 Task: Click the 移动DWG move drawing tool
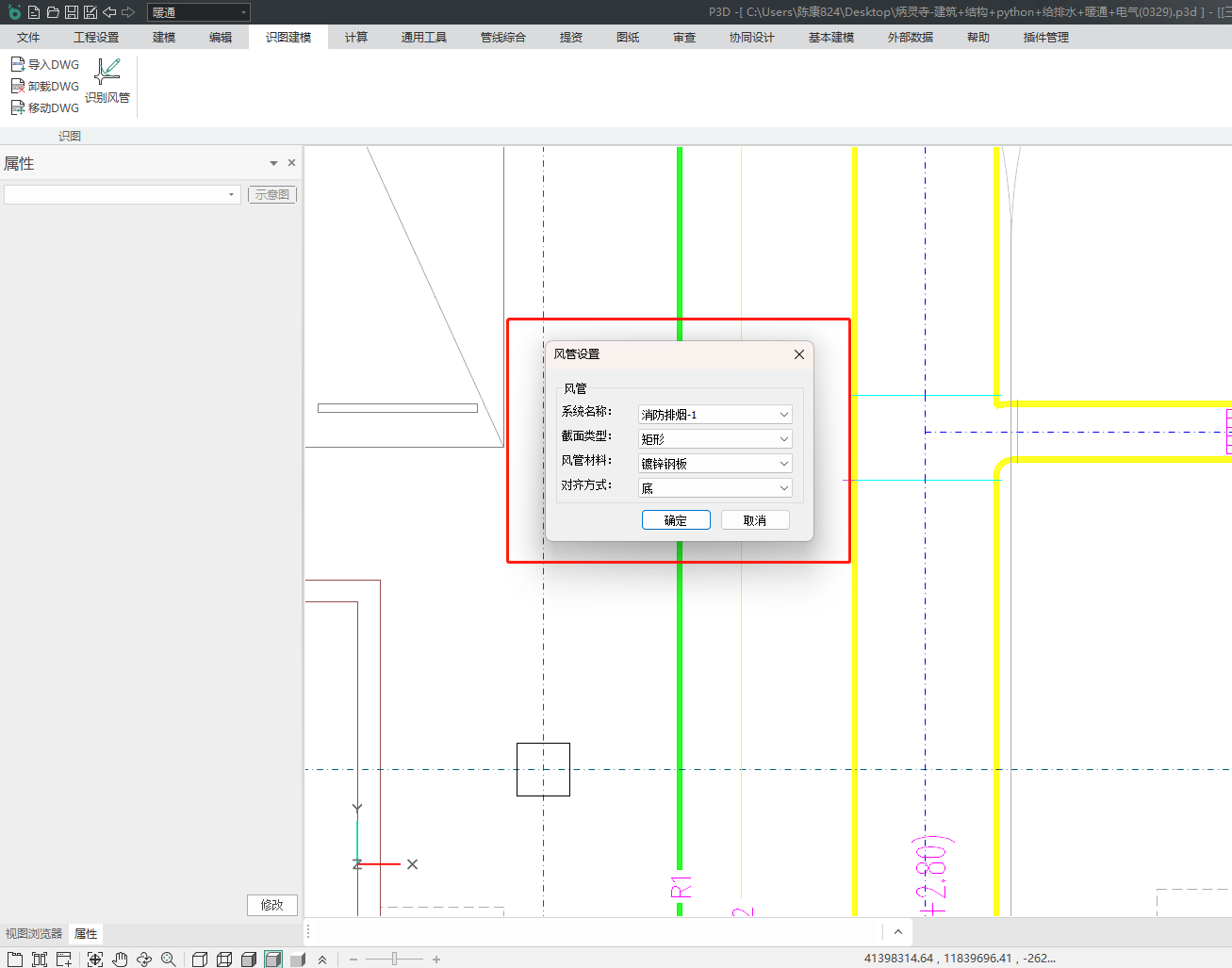pos(44,107)
